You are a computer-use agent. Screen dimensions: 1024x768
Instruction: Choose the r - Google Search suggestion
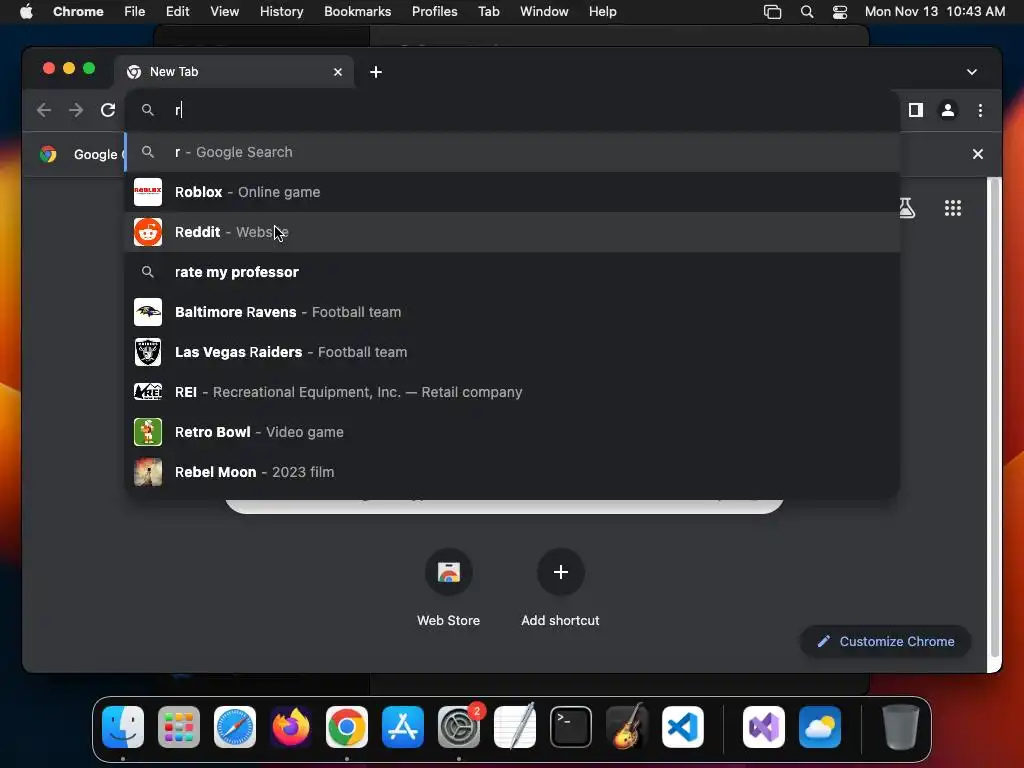(512, 152)
